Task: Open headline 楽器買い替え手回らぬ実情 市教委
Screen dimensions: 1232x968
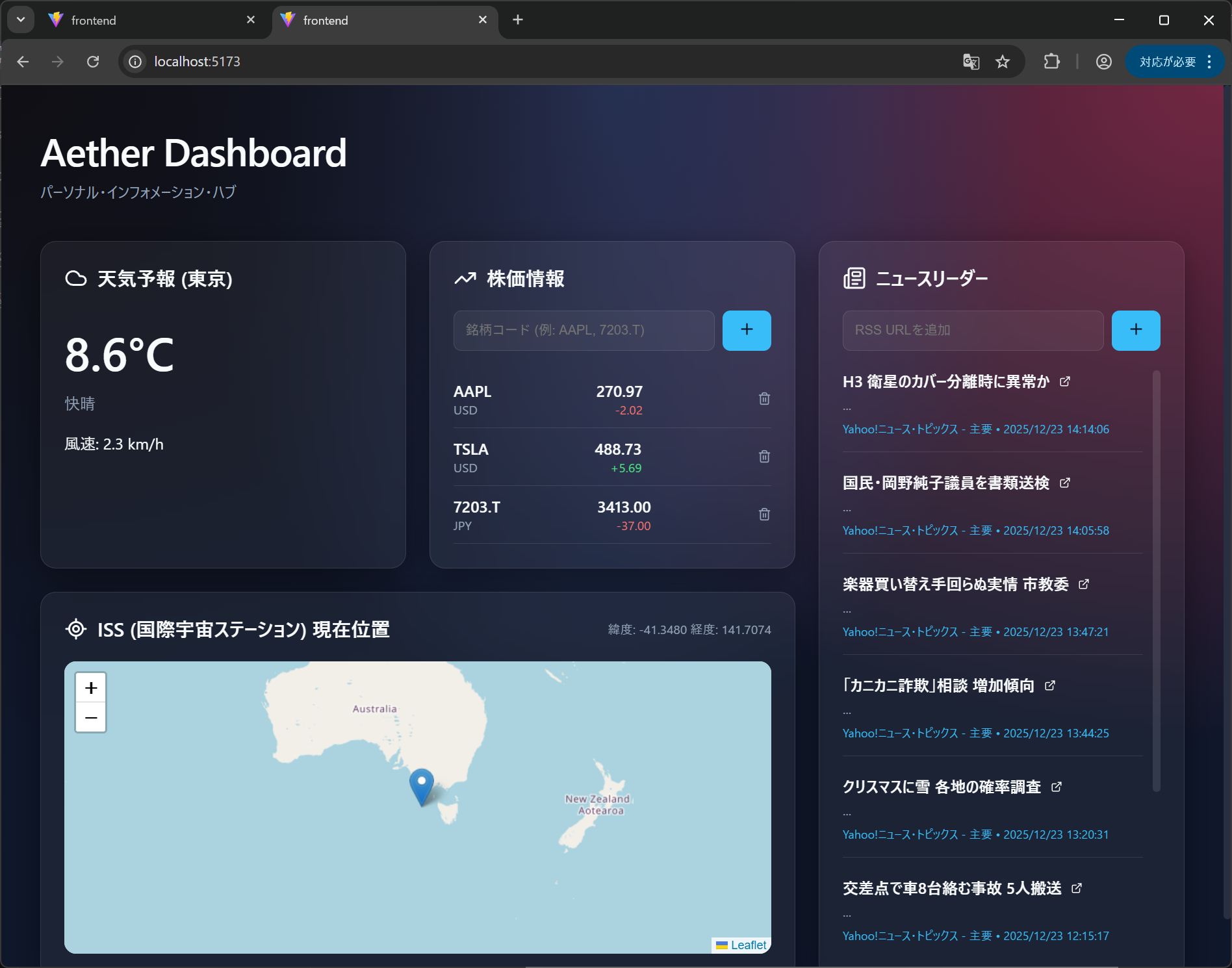Action: tap(956, 584)
